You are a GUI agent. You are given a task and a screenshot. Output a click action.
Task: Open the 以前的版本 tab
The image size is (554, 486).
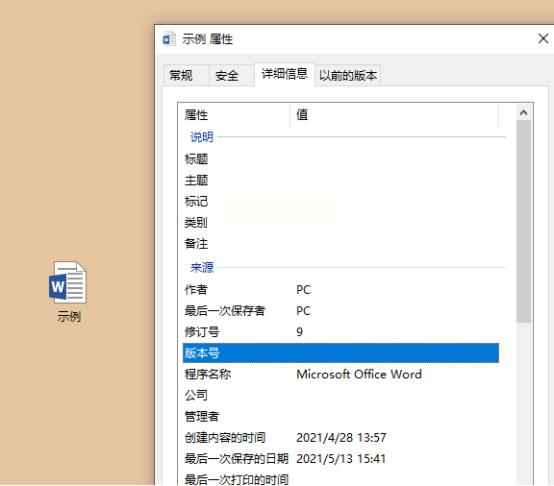tap(348, 75)
